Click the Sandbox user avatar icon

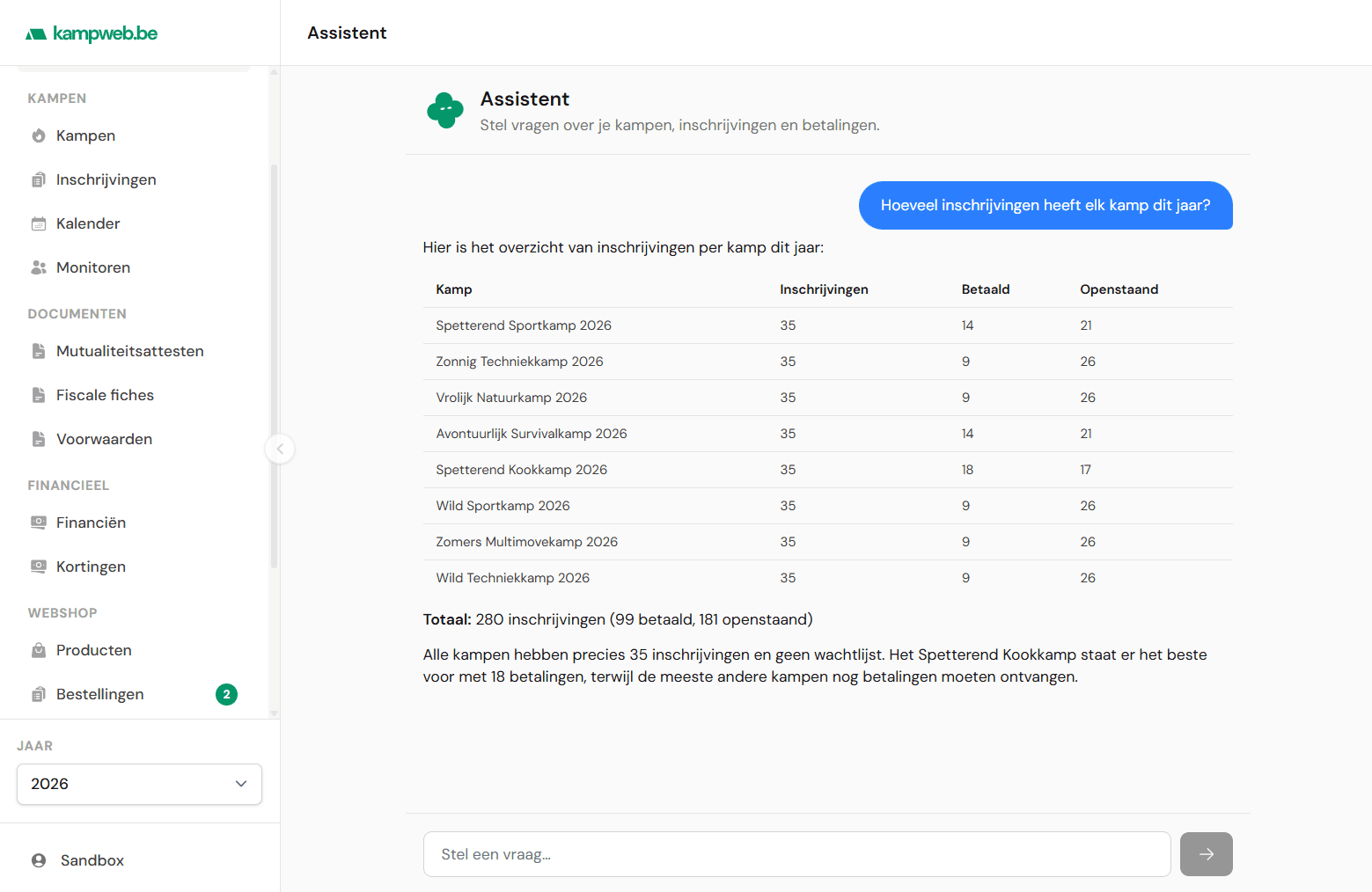coord(39,860)
